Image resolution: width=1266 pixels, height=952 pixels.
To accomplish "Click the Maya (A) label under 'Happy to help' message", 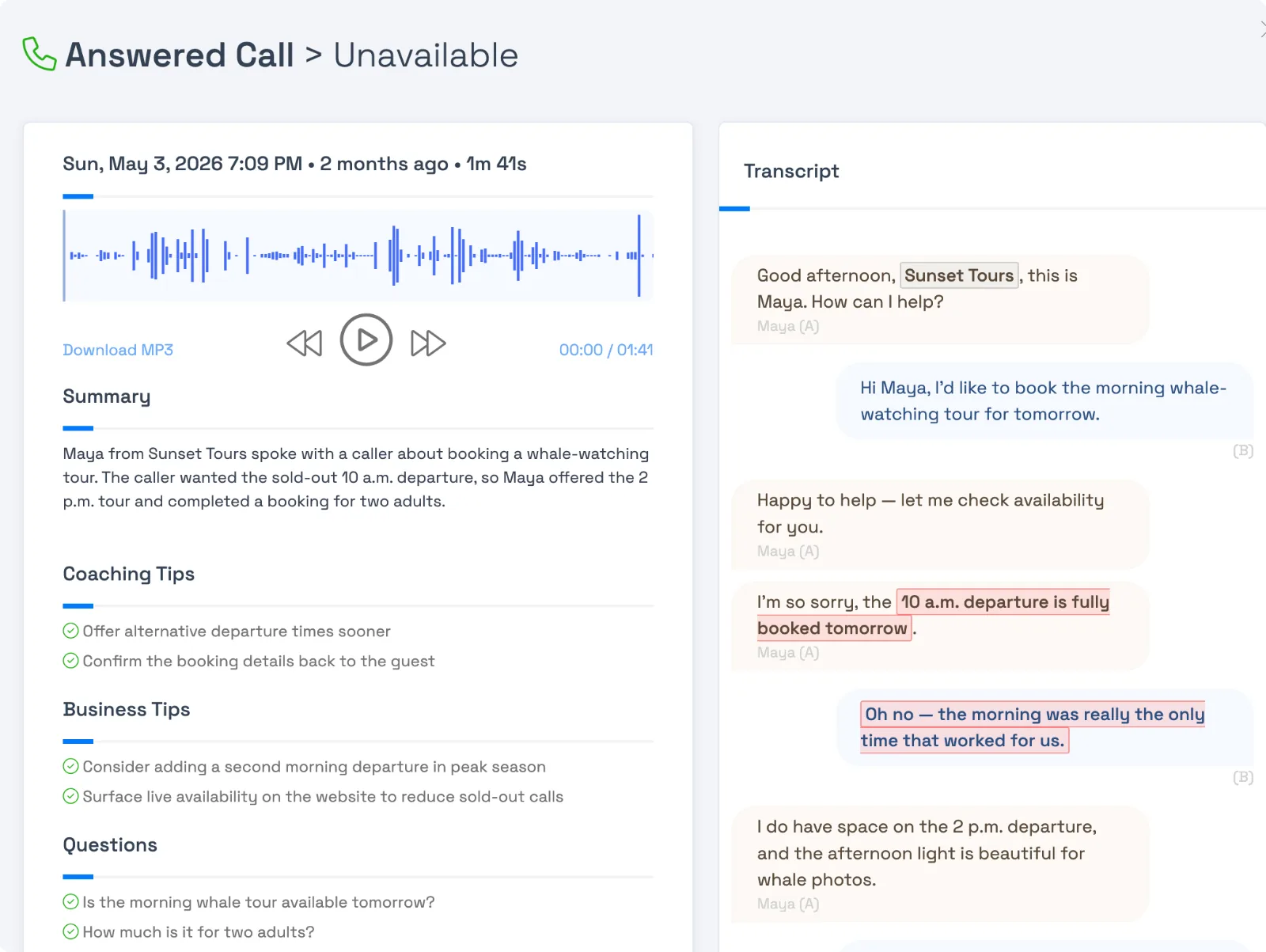I will pos(788,551).
